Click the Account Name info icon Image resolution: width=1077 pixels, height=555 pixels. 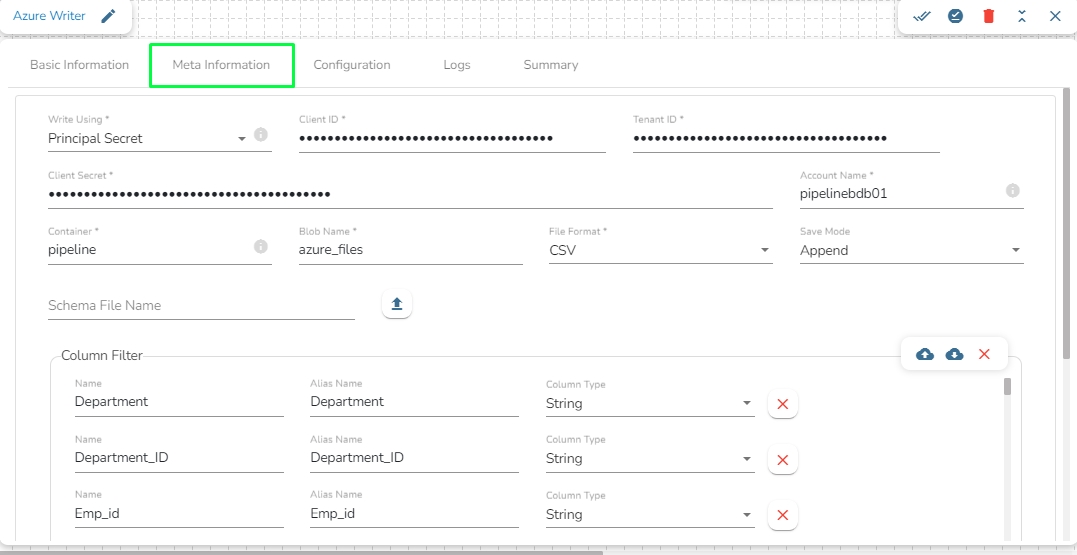pos(1012,190)
